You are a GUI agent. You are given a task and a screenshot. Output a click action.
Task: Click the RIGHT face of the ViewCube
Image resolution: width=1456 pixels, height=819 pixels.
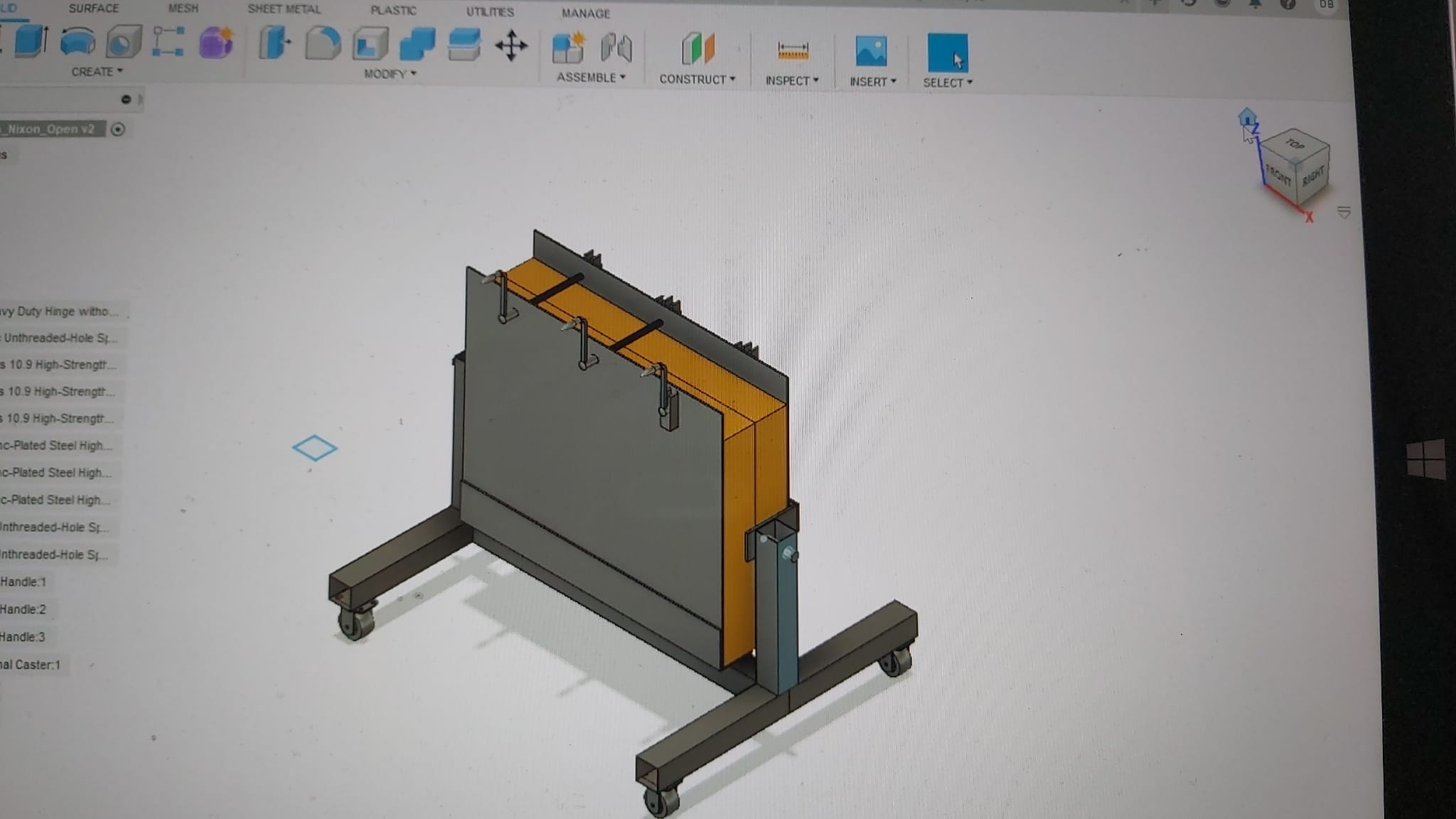[1312, 176]
